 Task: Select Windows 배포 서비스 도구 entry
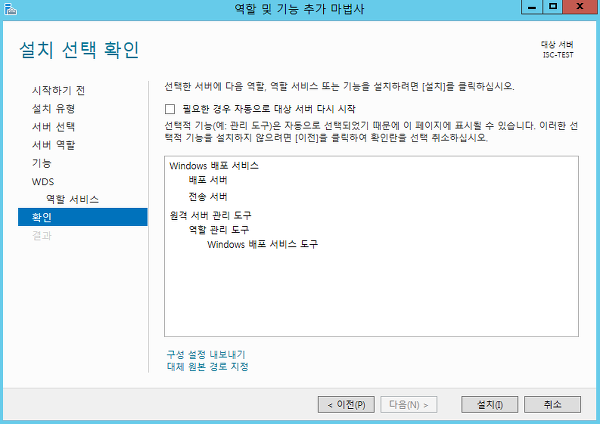[x=262, y=244]
